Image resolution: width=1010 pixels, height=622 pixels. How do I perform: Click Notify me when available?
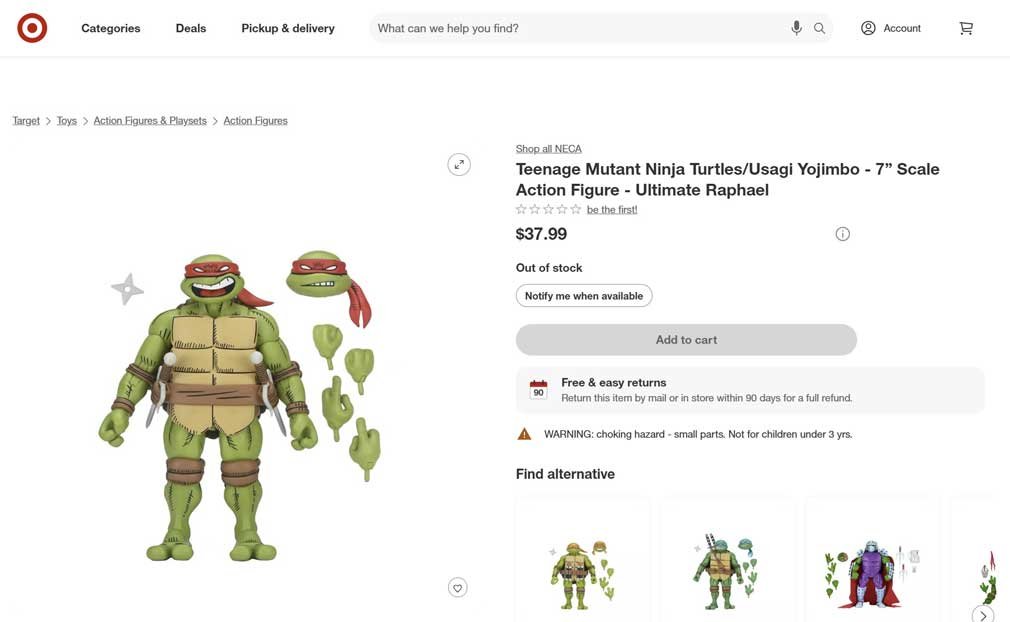584,296
